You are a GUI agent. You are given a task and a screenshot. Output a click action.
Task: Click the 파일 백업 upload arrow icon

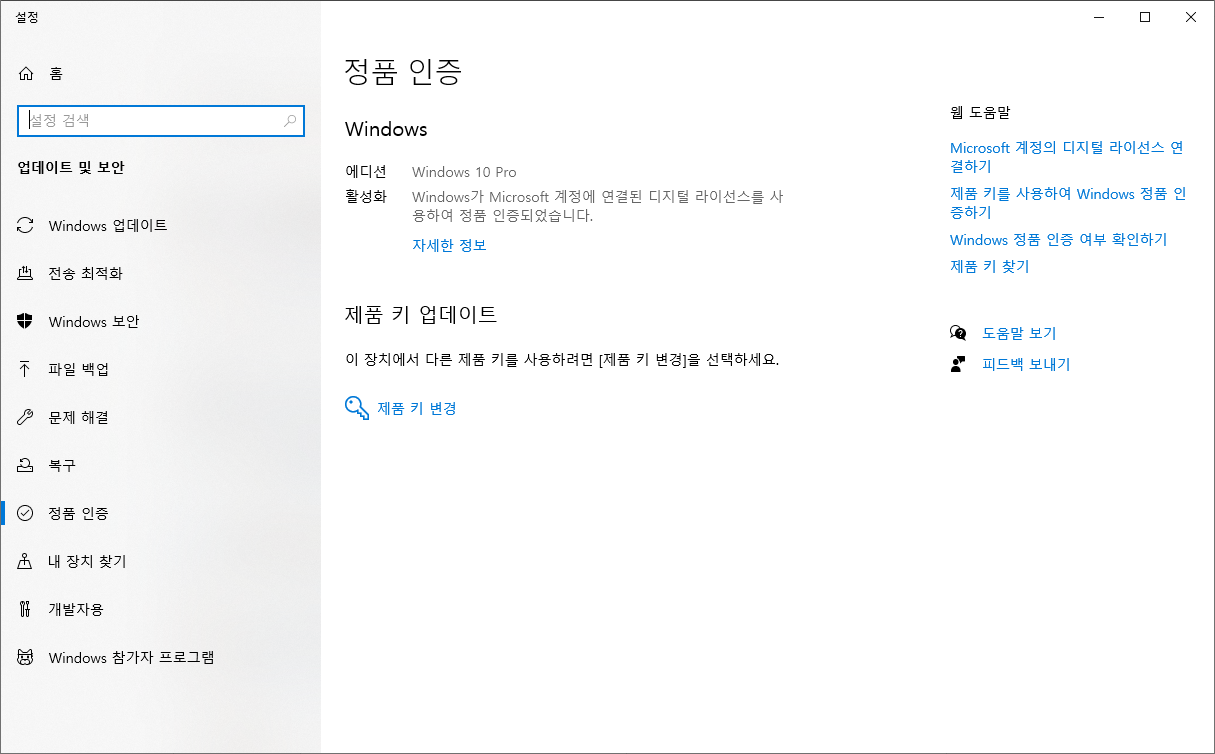click(x=26, y=369)
